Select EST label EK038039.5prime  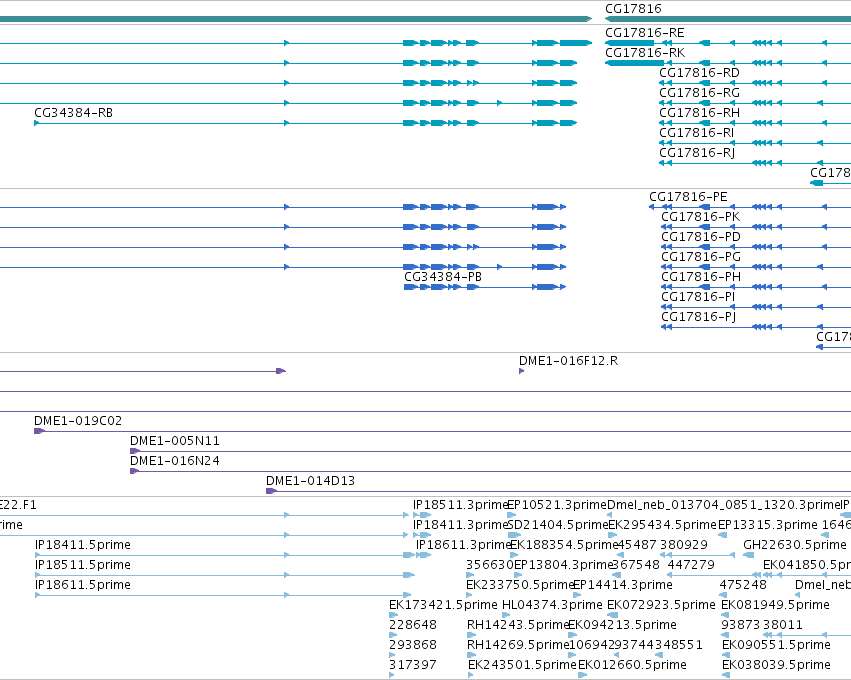[776, 666]
